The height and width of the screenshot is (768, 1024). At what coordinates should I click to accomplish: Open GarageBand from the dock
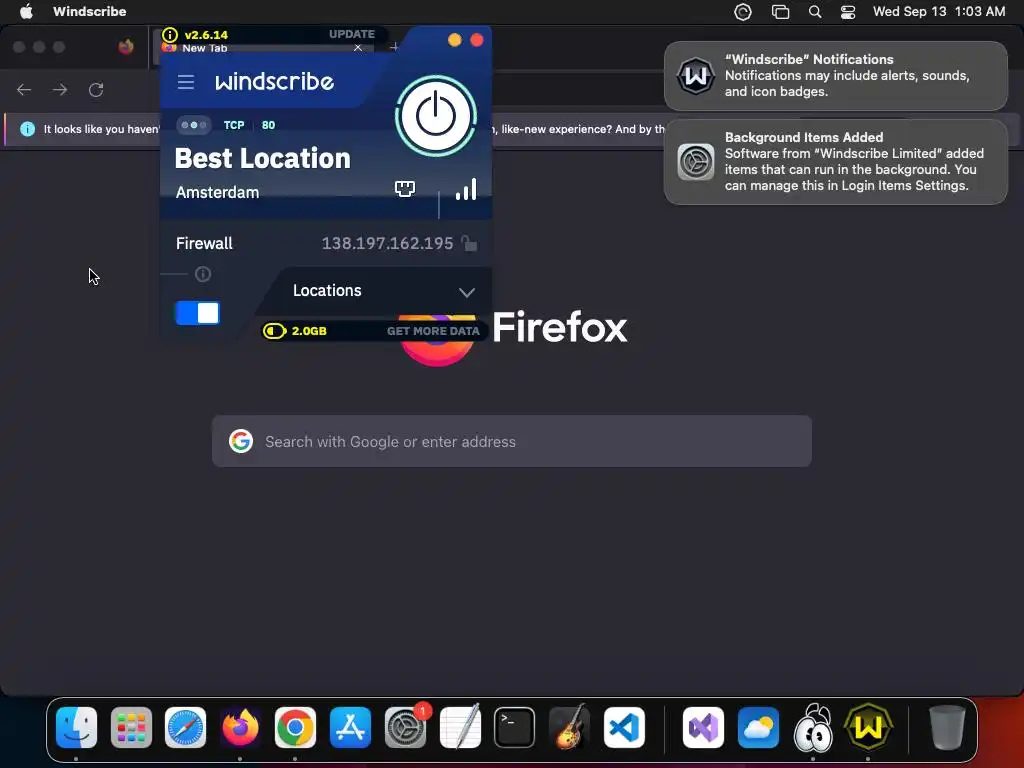569,727
